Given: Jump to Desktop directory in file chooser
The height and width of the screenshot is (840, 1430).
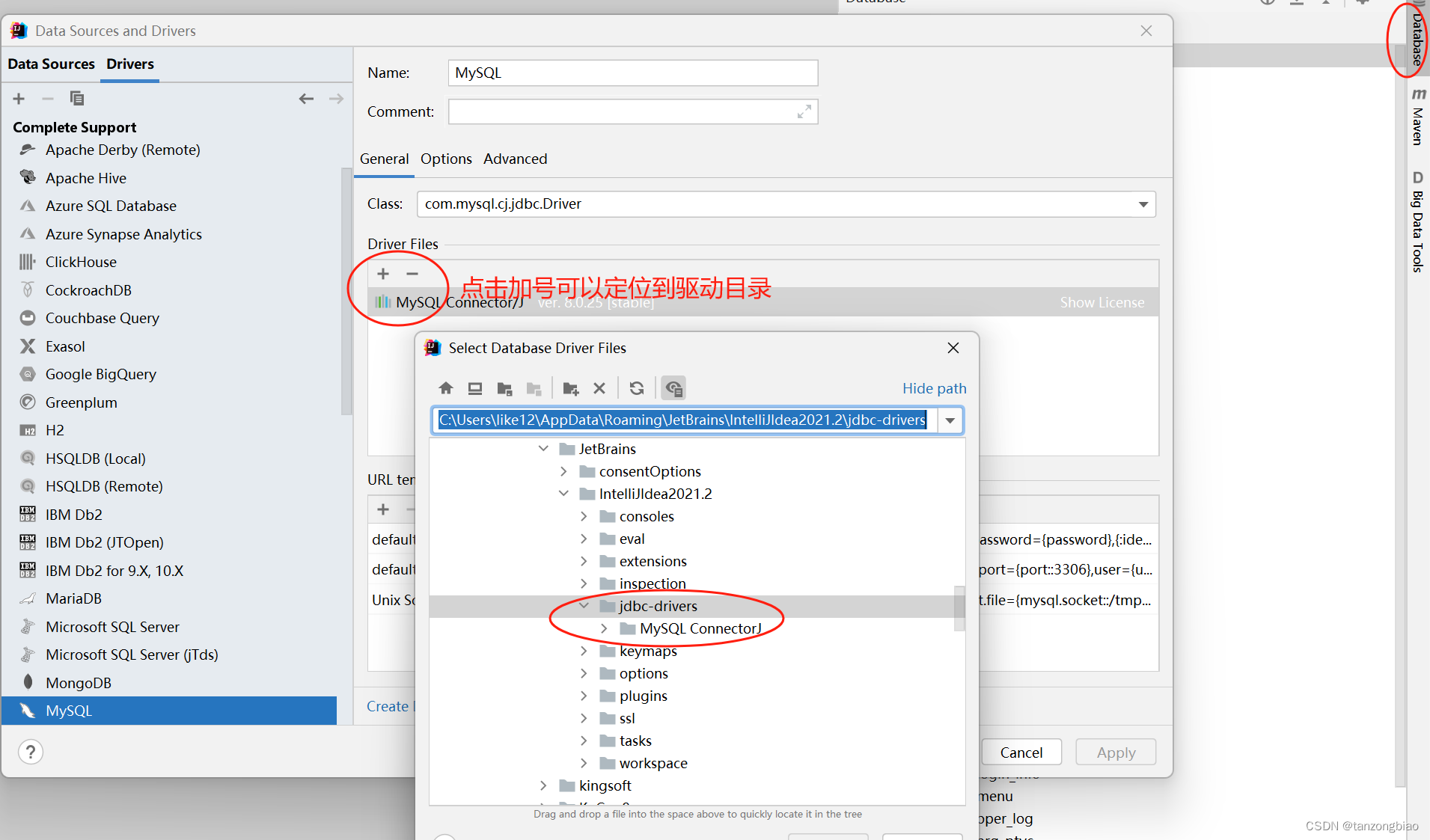Looking at the screenshot, I should pyautogui.click(x=475, y=388).
